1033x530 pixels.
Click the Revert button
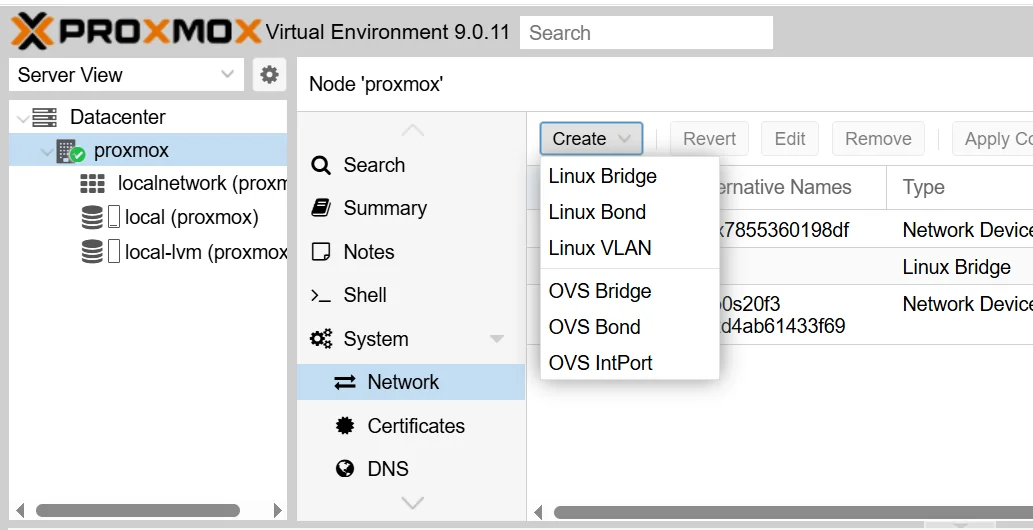click(709, 139)
